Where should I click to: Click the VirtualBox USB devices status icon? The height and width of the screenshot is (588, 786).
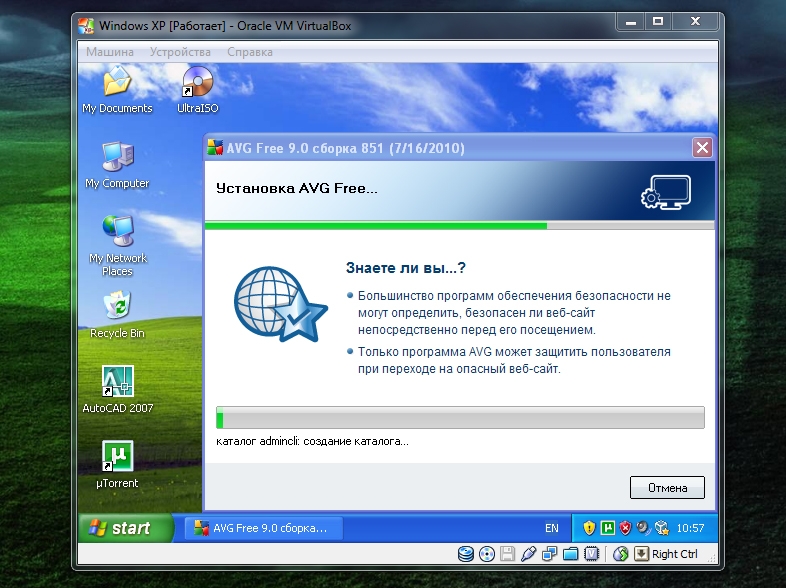tap(529, 554)
